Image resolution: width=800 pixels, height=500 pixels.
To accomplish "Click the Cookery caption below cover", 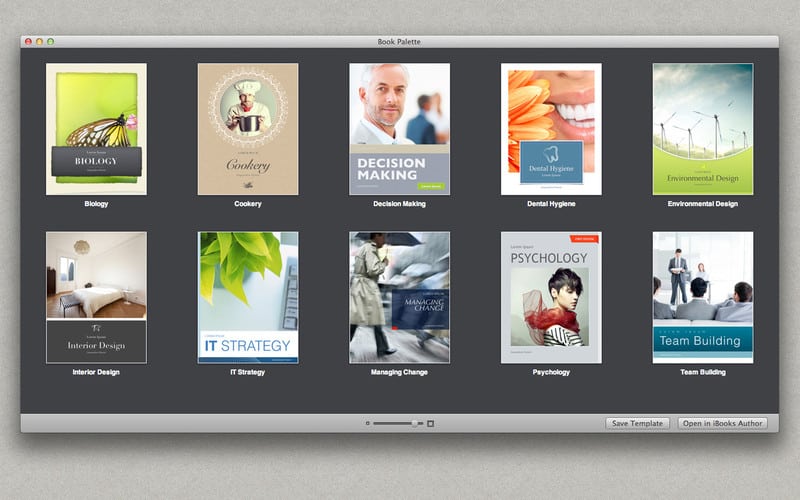I will pos(247,204).
